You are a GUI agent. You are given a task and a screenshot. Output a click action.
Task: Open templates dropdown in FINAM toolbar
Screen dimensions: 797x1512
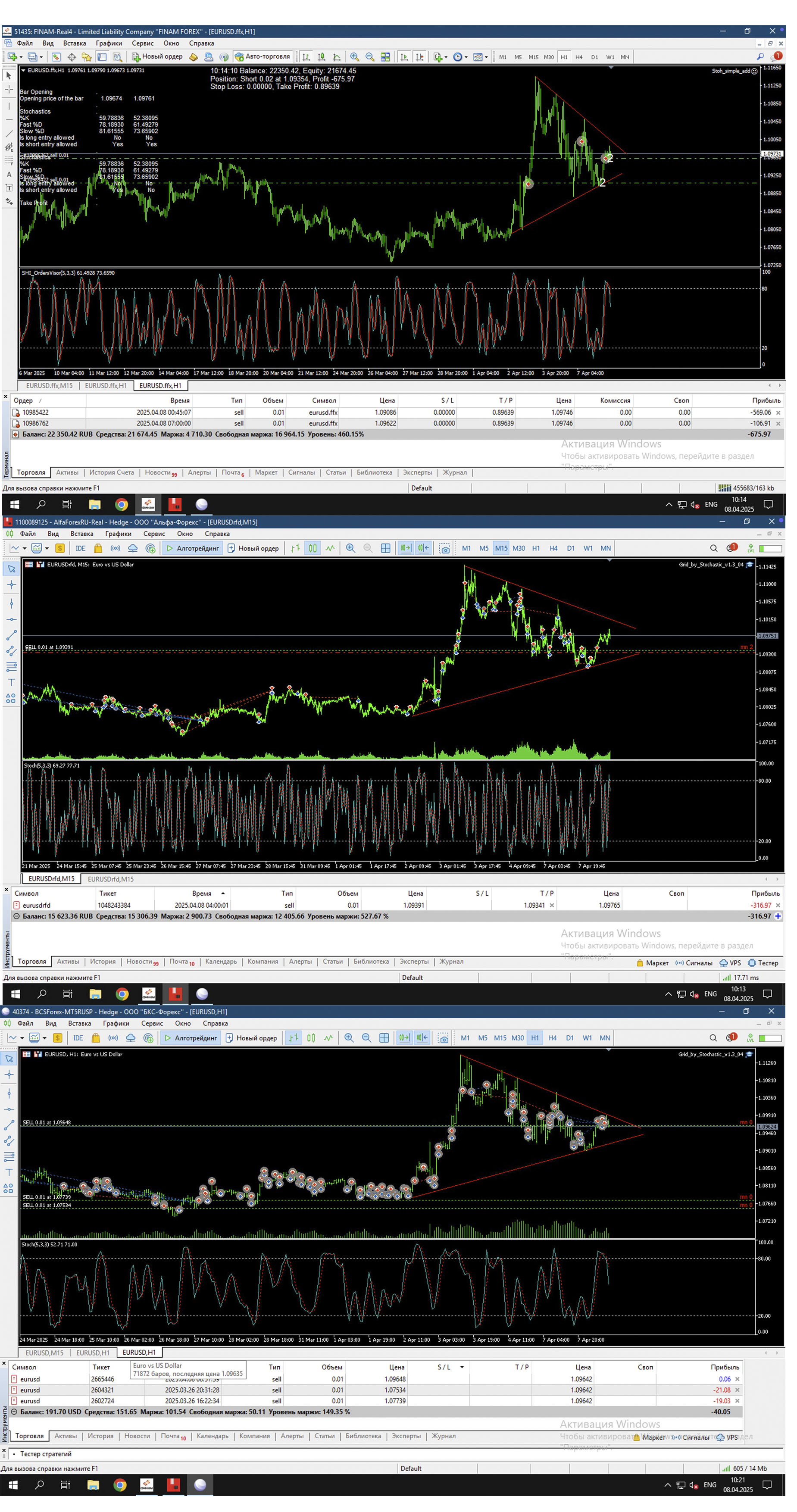[x=481, y=57]
